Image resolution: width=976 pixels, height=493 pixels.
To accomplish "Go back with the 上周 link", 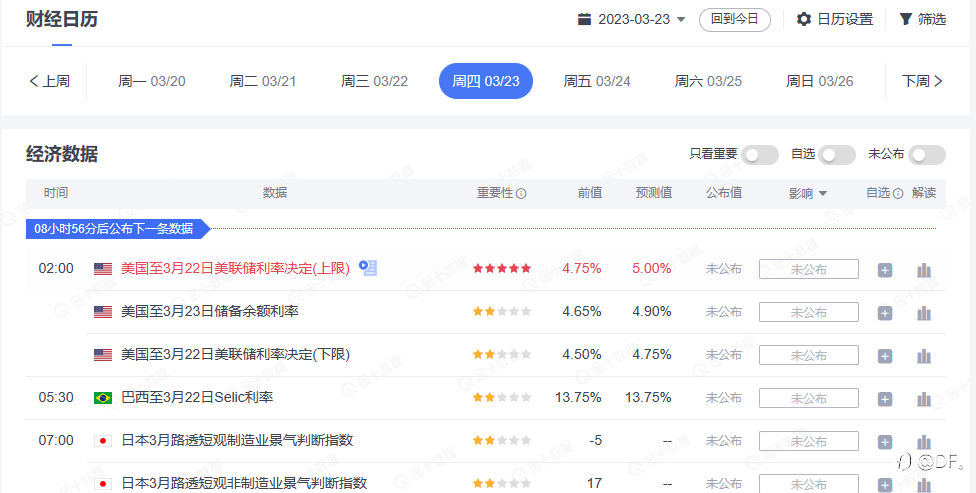I will tap(49, 81).
